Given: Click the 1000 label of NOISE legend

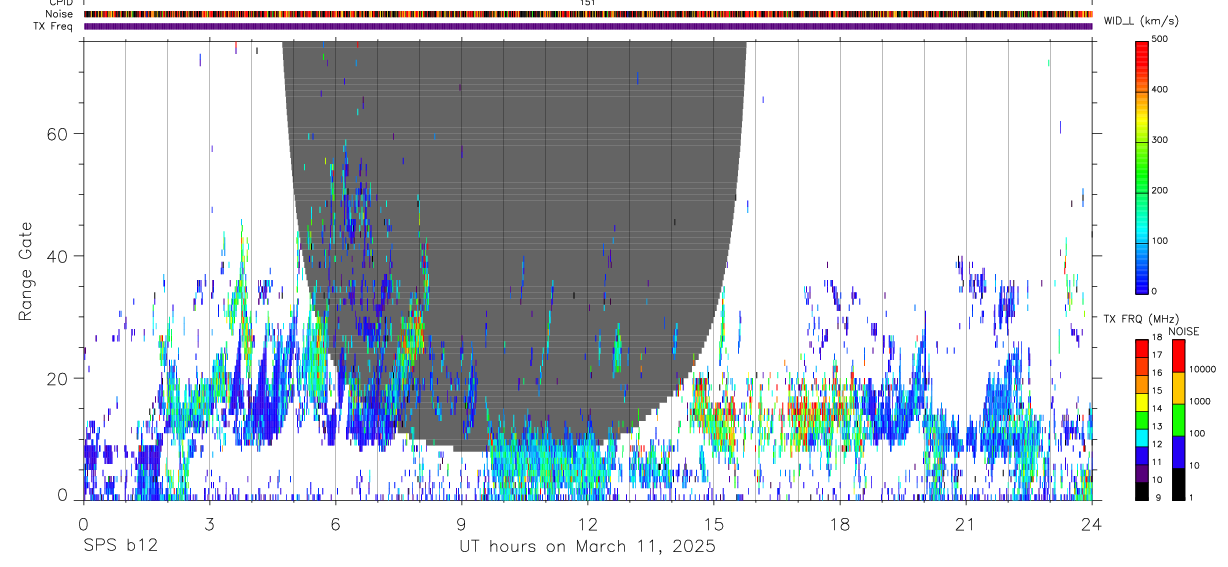Looking at the screenshot, I should point(1201,401).
